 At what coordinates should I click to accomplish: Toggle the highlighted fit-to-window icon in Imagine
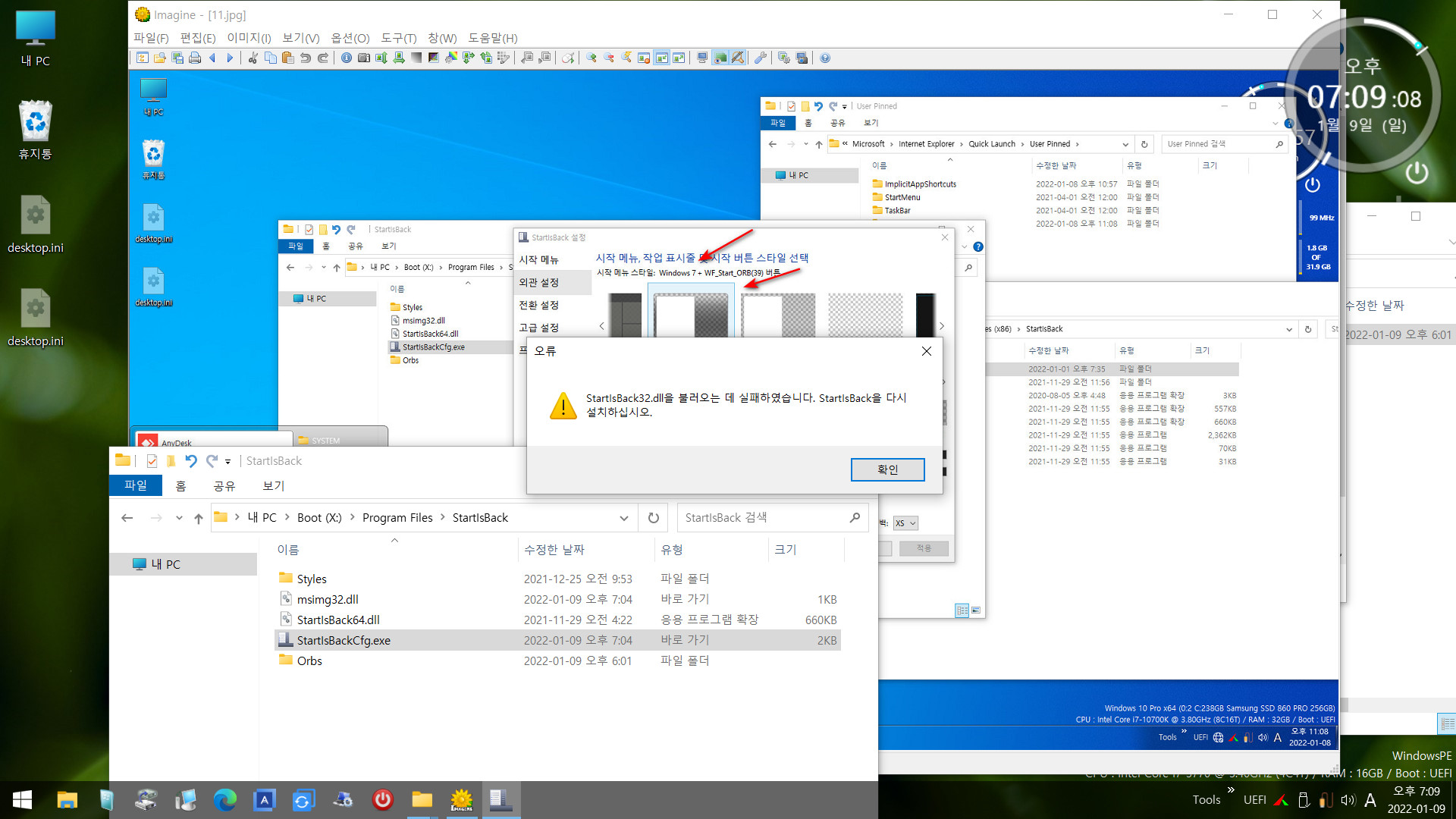(x=662, y=58)
